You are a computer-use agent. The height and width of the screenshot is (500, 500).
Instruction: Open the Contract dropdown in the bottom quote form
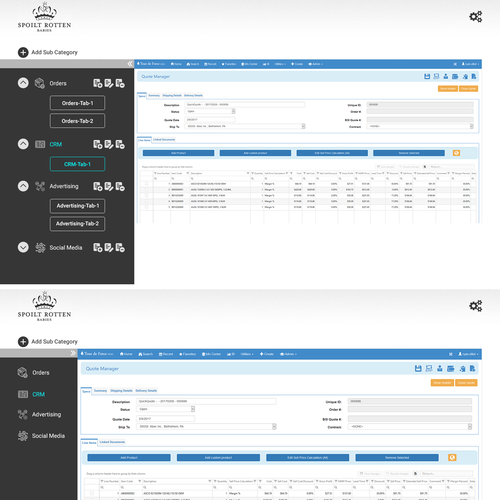pos(470,427)
